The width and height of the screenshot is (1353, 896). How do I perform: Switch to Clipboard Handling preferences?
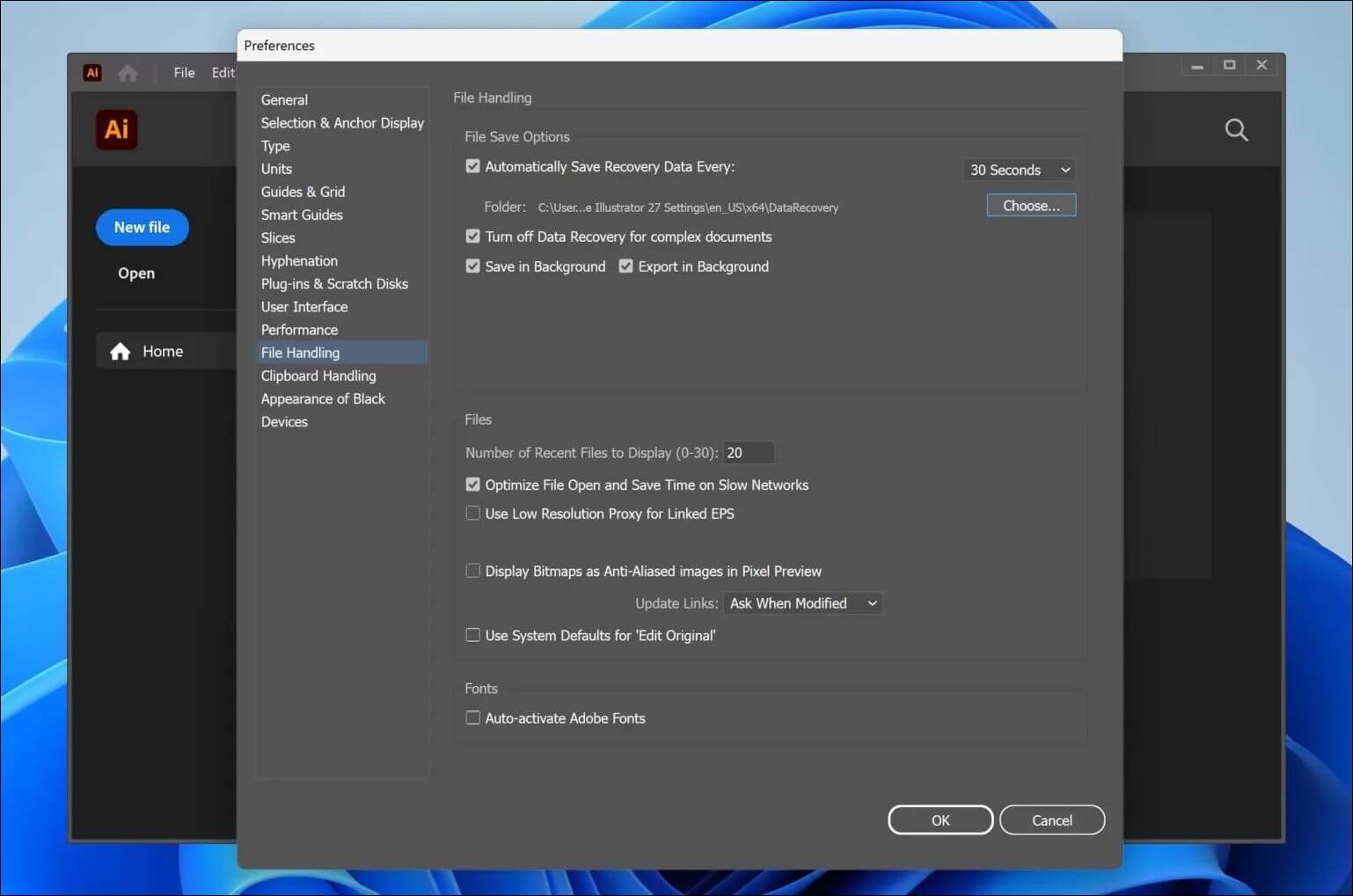pyautogui.click(x=318, y=375)
